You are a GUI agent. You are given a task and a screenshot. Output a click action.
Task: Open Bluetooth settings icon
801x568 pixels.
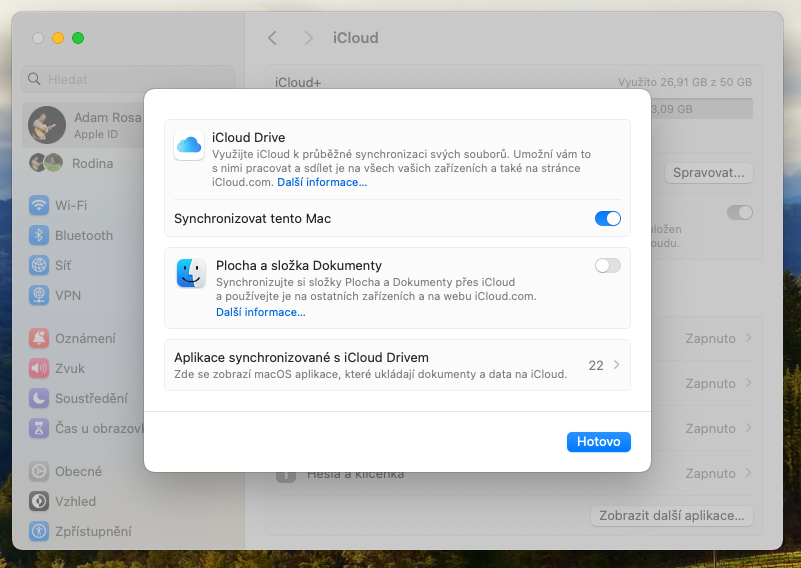39,235
